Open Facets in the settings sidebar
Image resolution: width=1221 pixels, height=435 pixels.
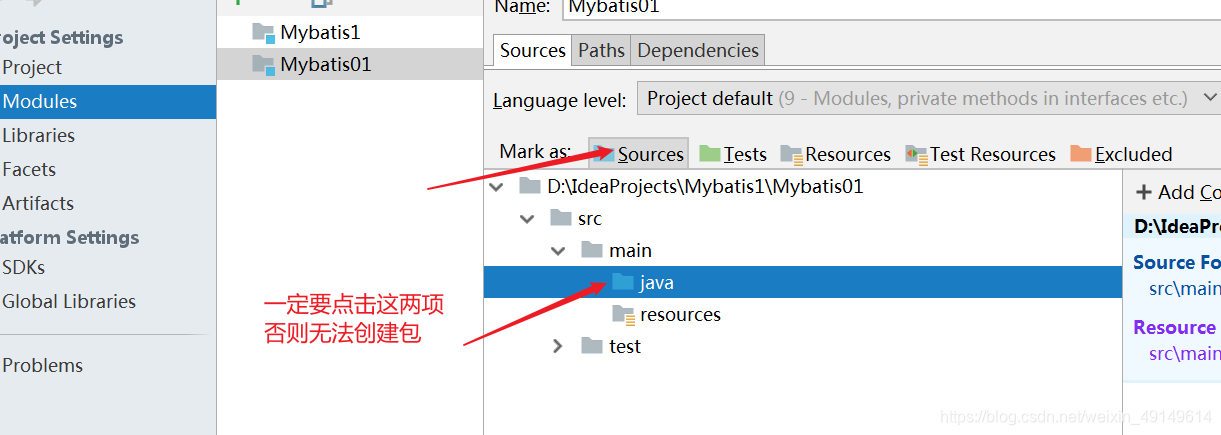pyautogui.click(x=29, y=169)
